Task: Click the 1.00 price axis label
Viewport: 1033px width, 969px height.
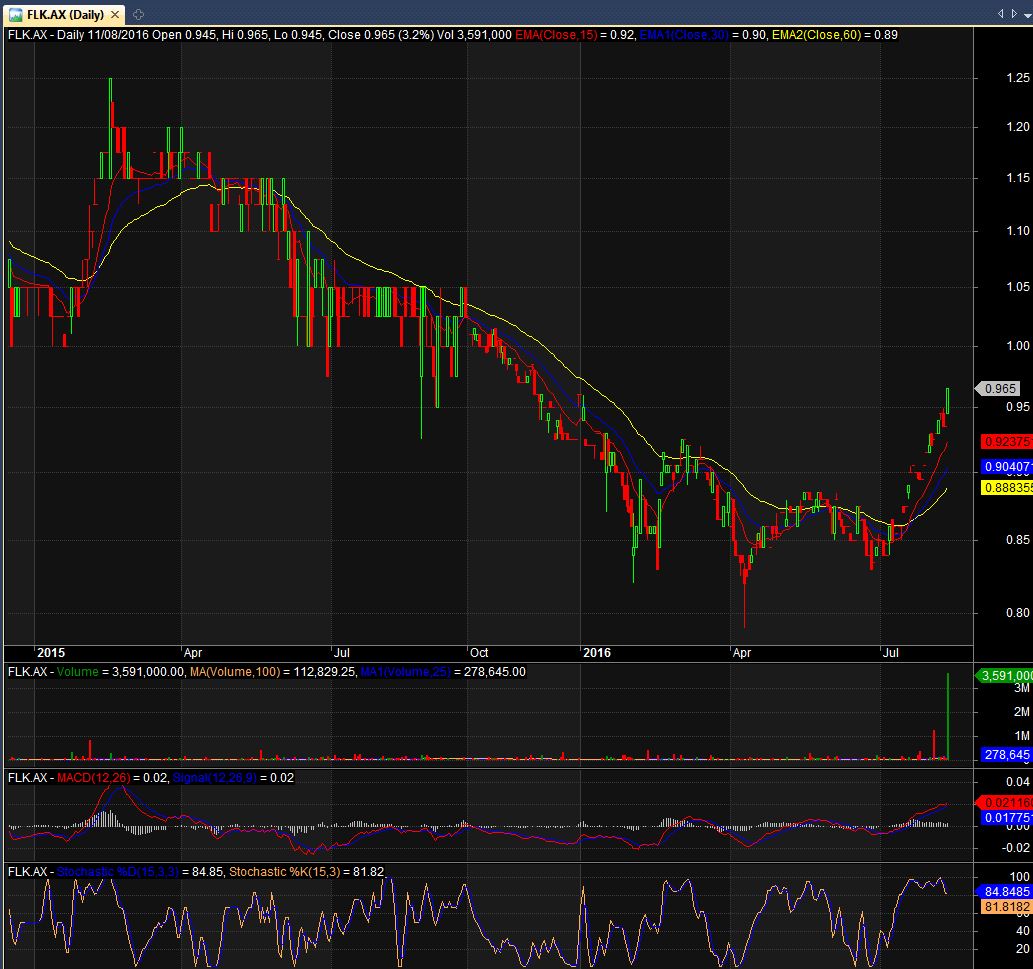Action: pos(1018,346)
